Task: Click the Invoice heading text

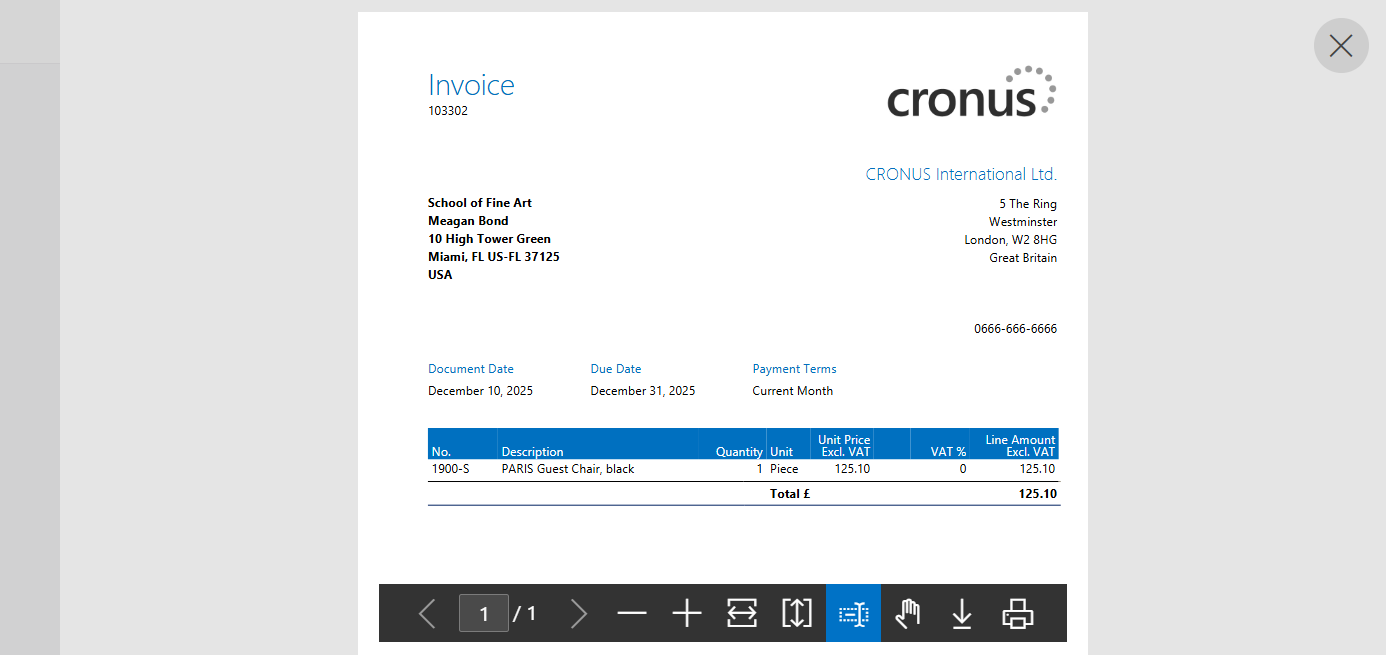Action: point(471,85)
